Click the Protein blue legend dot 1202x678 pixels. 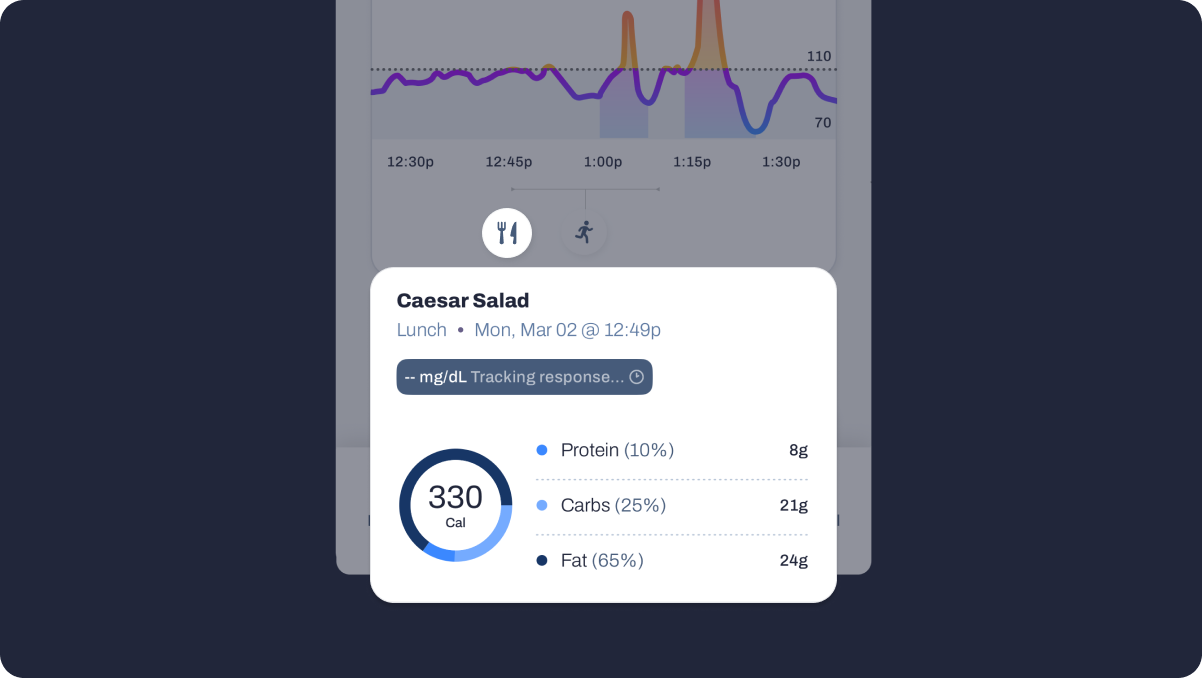[x=542, y=450]
